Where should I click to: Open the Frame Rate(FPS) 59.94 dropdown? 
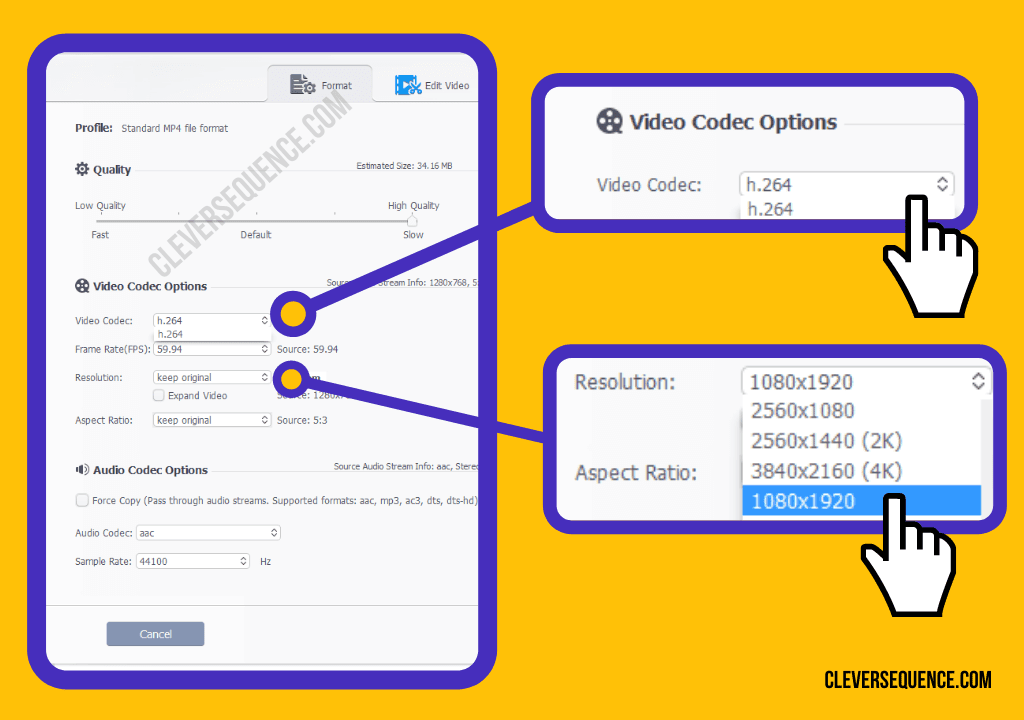(x=212, y=349)
